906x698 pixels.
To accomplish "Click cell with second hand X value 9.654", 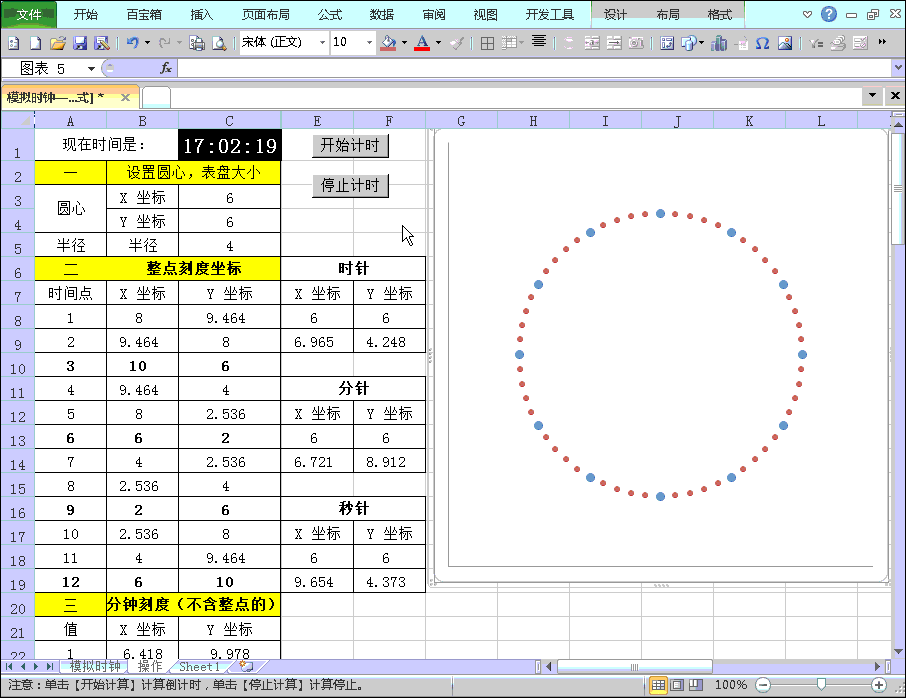I will point(317,581).
